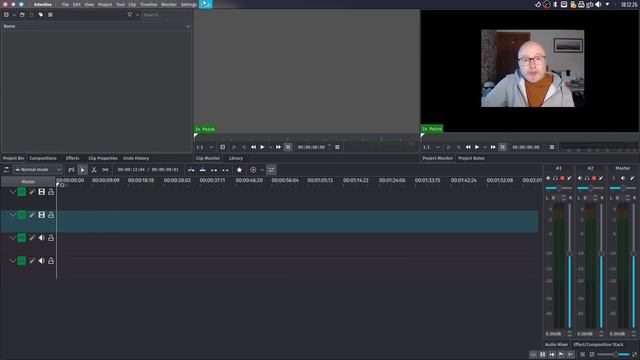Click the tag icon in Project Bin toolbar
This screenshot has height=360, width=640.
pyautogui.click(x=41, y=15)
